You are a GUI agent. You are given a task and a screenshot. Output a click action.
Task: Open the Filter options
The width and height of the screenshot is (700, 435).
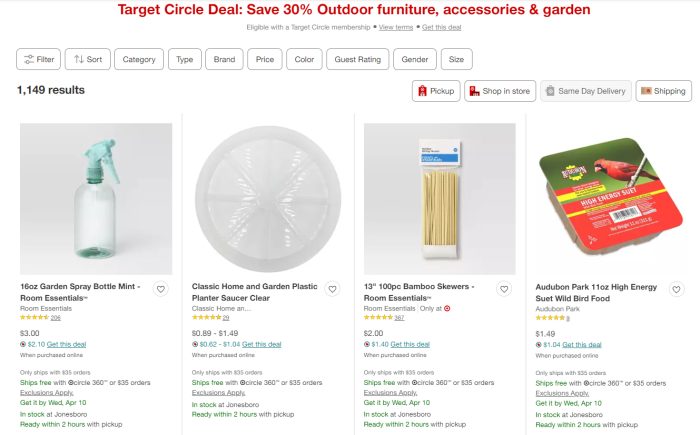(x=39, y=59)
